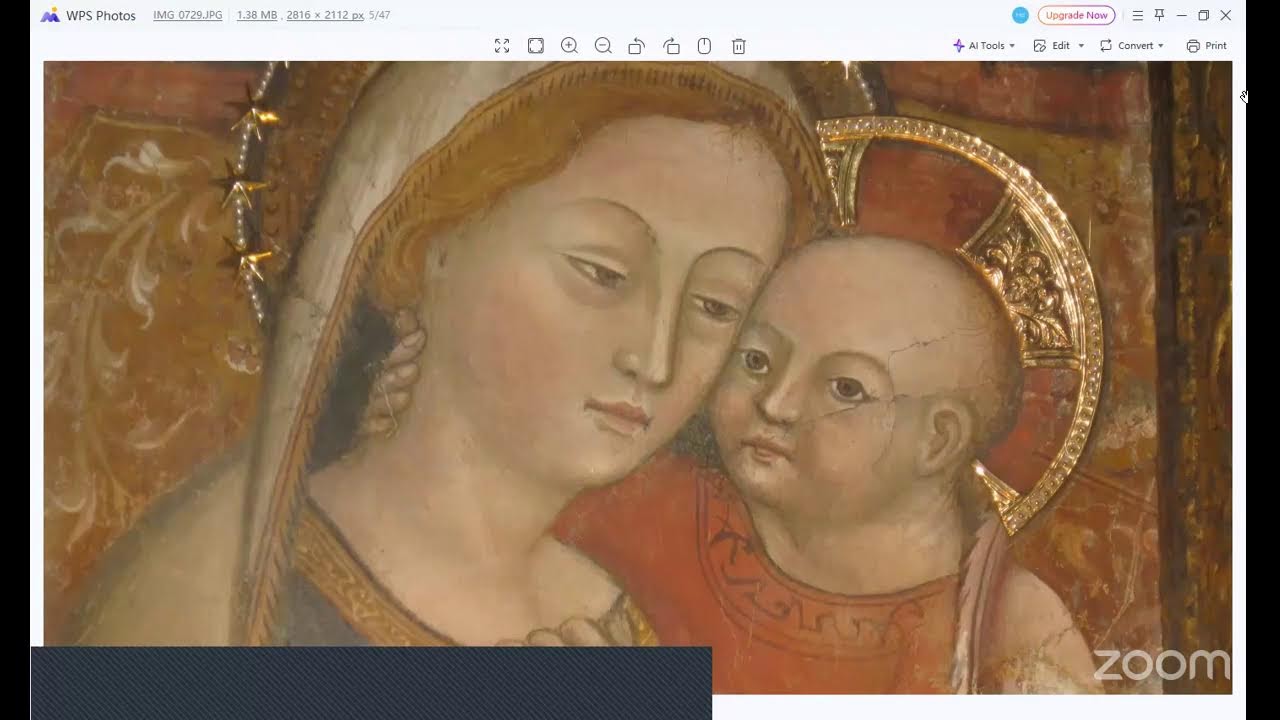Minimize the WPS Photos window
Screen dimensions: 1280x720
click(x=1181, y=15)
